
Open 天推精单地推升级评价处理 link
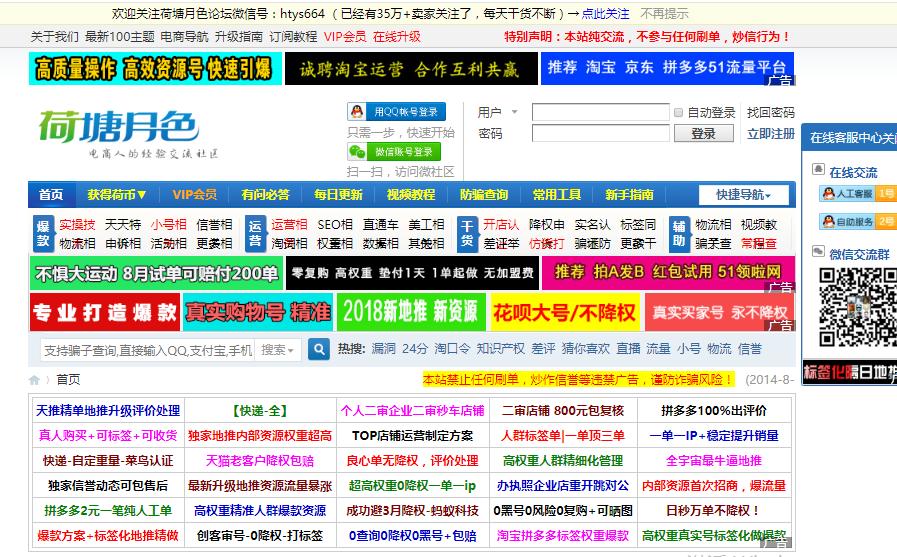point(108,411)
